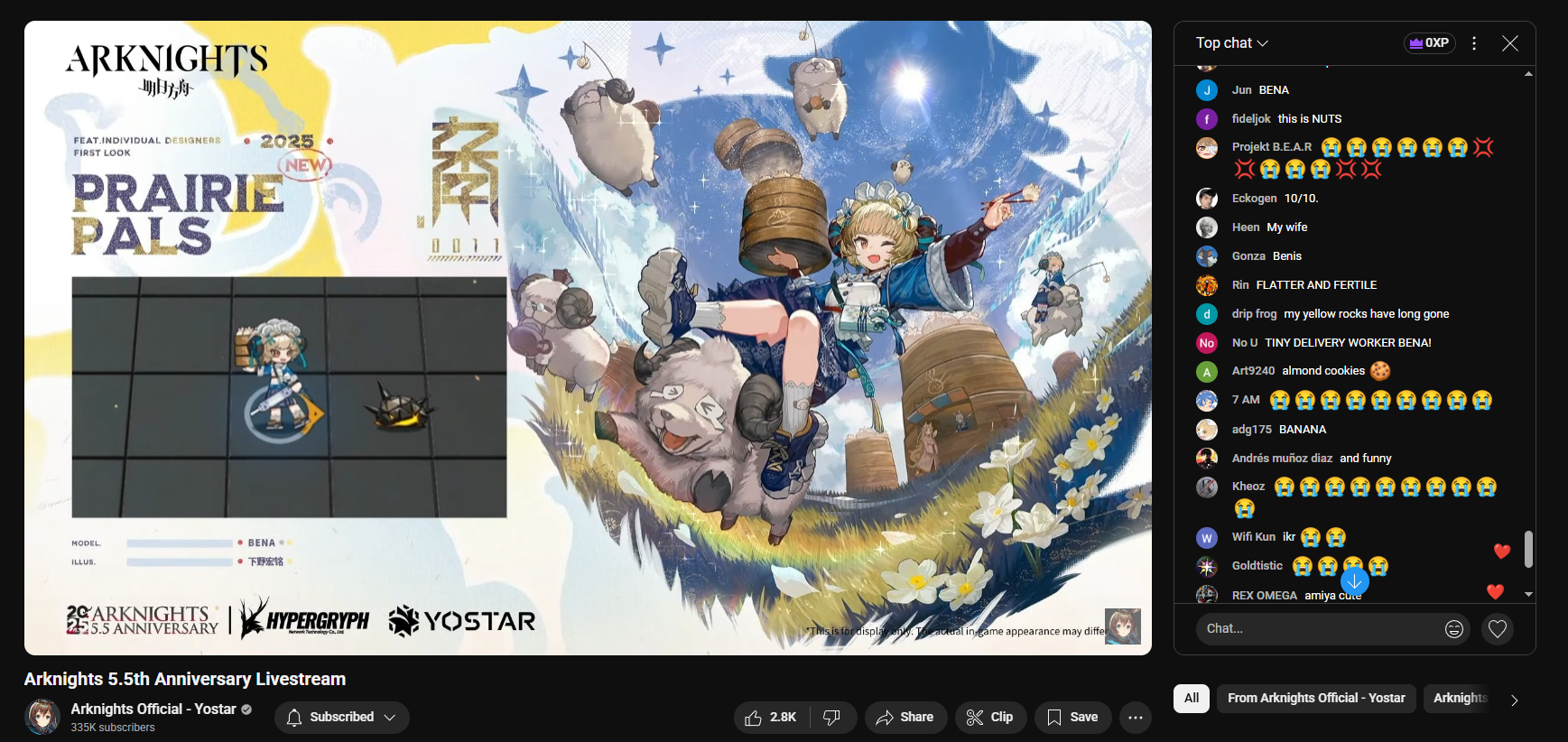Screen dimensions: 1568x742
Task: Click message 'almond cookies'
Action: (1323, 371)
